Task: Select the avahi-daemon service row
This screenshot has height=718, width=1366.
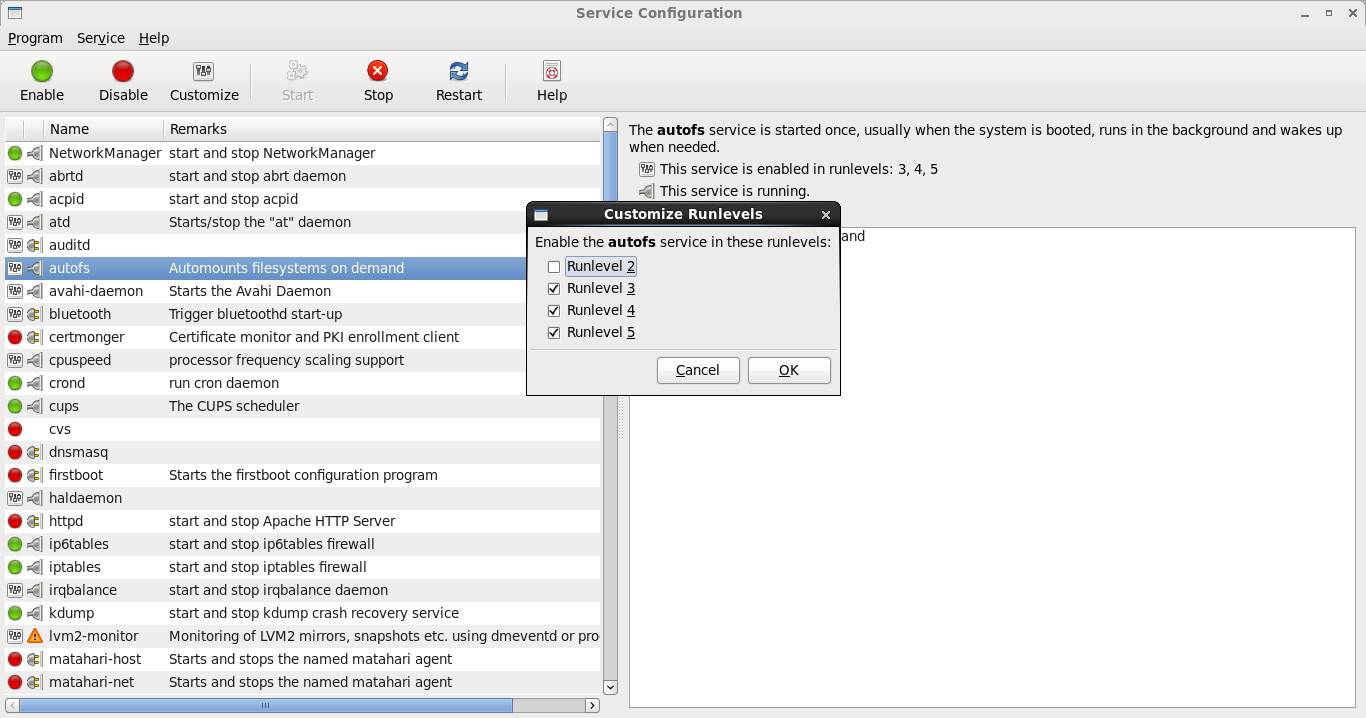Action: (303, 291)
